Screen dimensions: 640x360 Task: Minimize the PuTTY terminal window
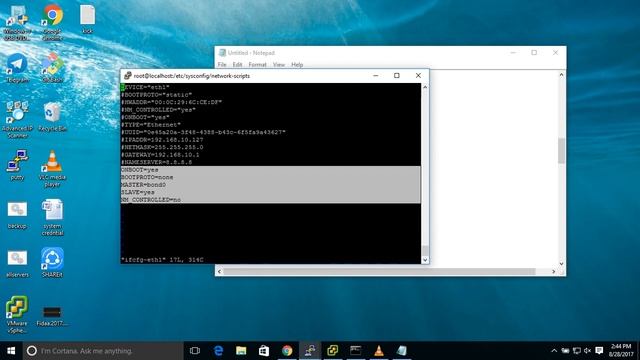[x=376, y=76]
